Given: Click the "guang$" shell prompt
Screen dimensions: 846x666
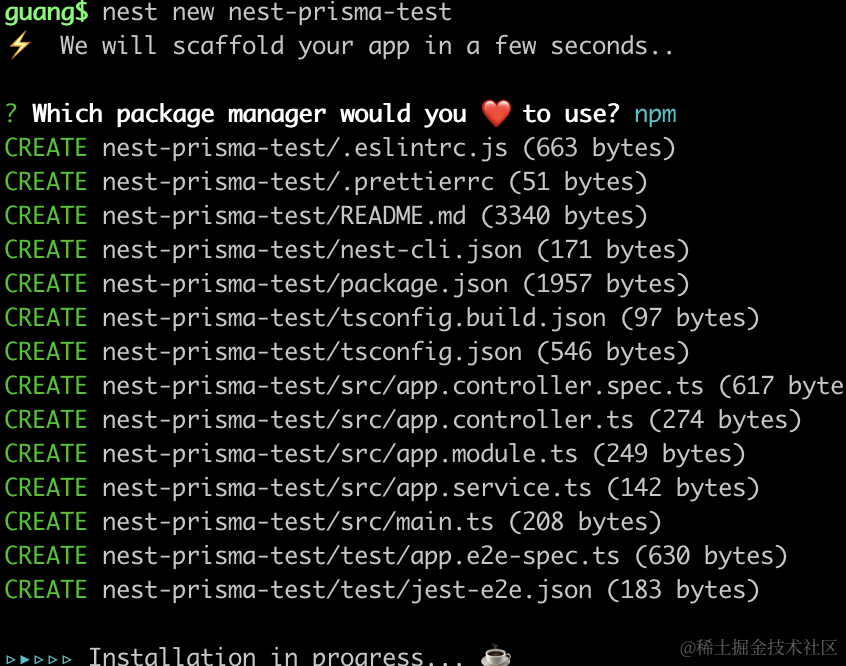Looking at the screenshot, I should pos(46,13).
